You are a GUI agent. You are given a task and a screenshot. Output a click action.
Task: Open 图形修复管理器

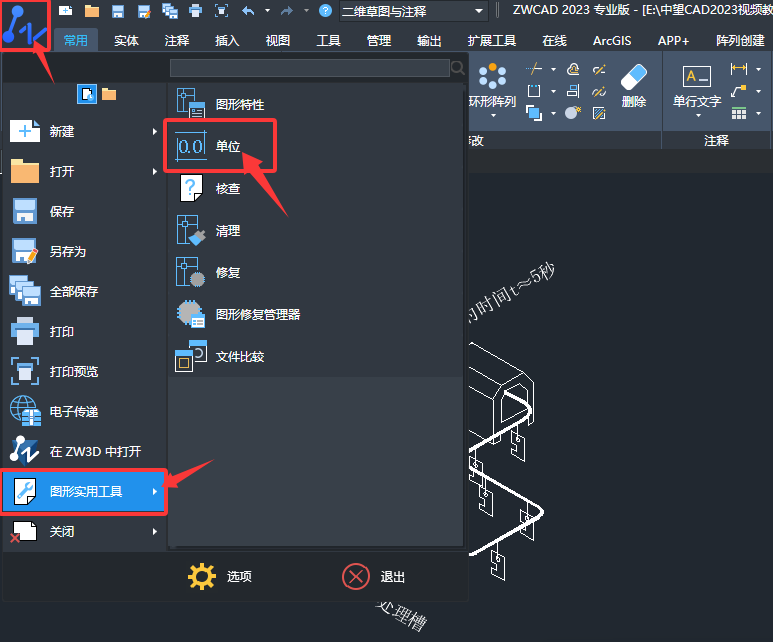pos(316,314)
